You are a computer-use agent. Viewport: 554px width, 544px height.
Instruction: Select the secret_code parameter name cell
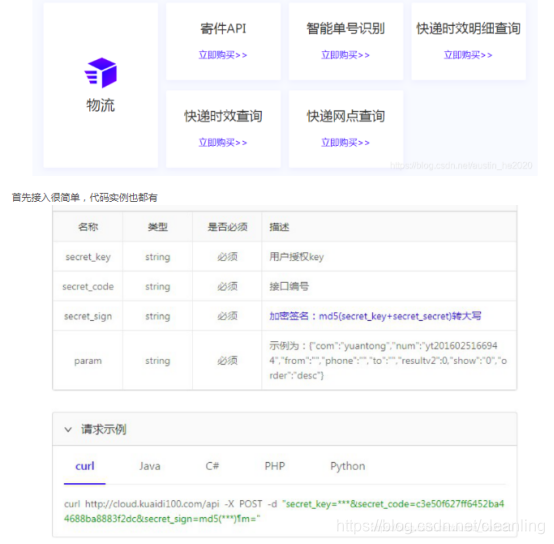88,286
